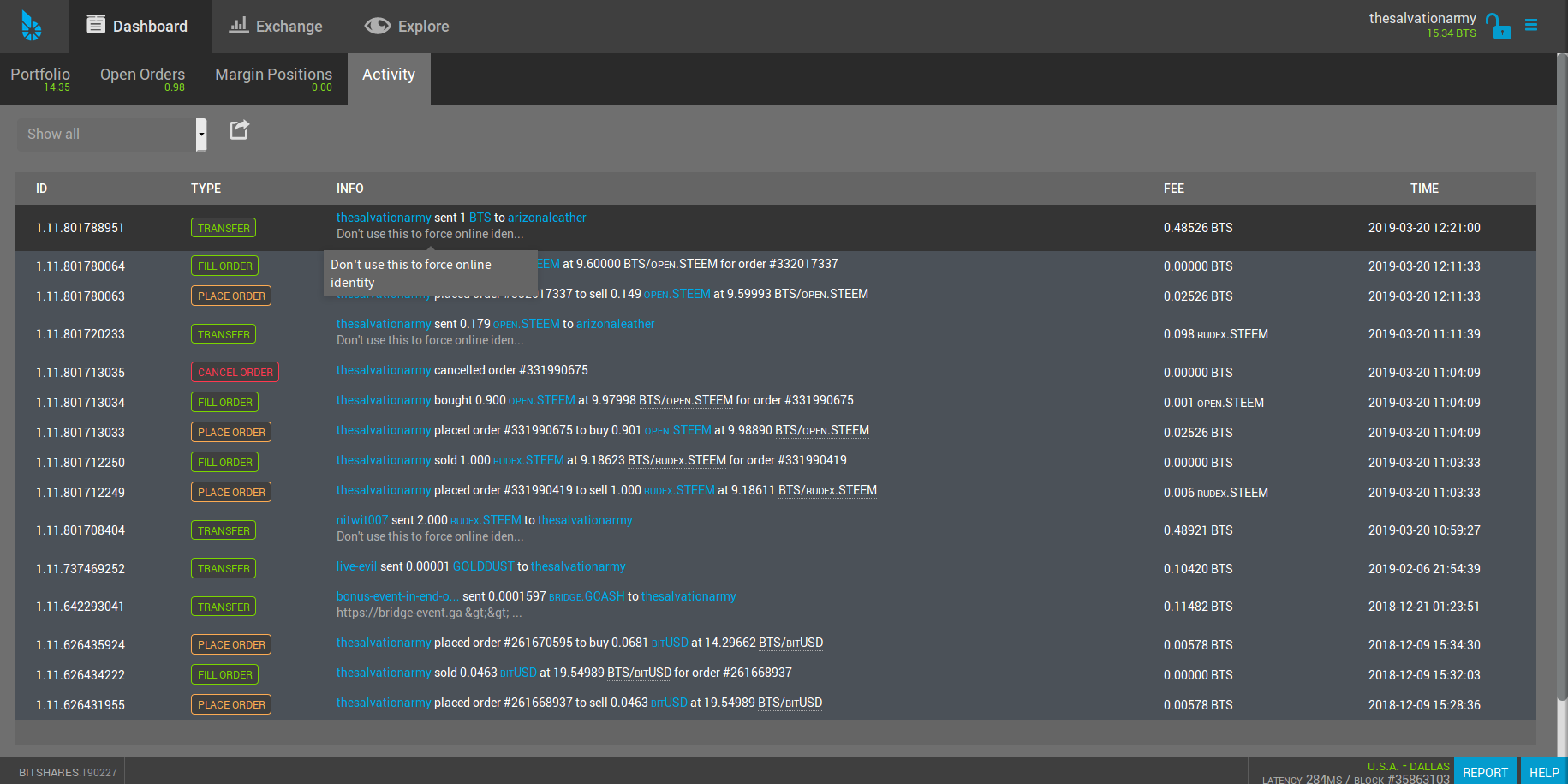Select ID 1.11.801720233
This screenshot has width=1568, height=784.
pos(80,334)
